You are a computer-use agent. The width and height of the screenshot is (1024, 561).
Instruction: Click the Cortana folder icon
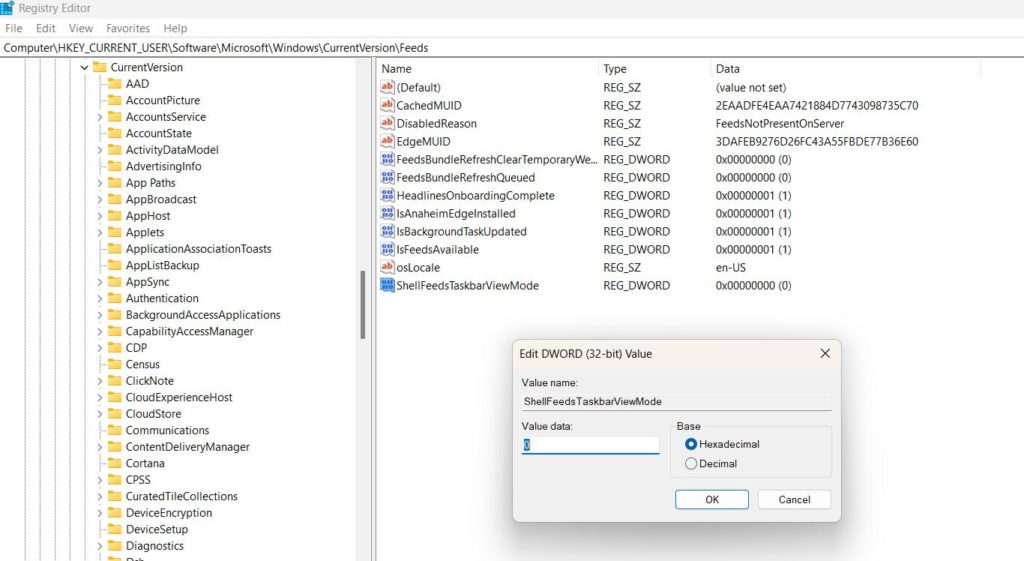point(115,464)
